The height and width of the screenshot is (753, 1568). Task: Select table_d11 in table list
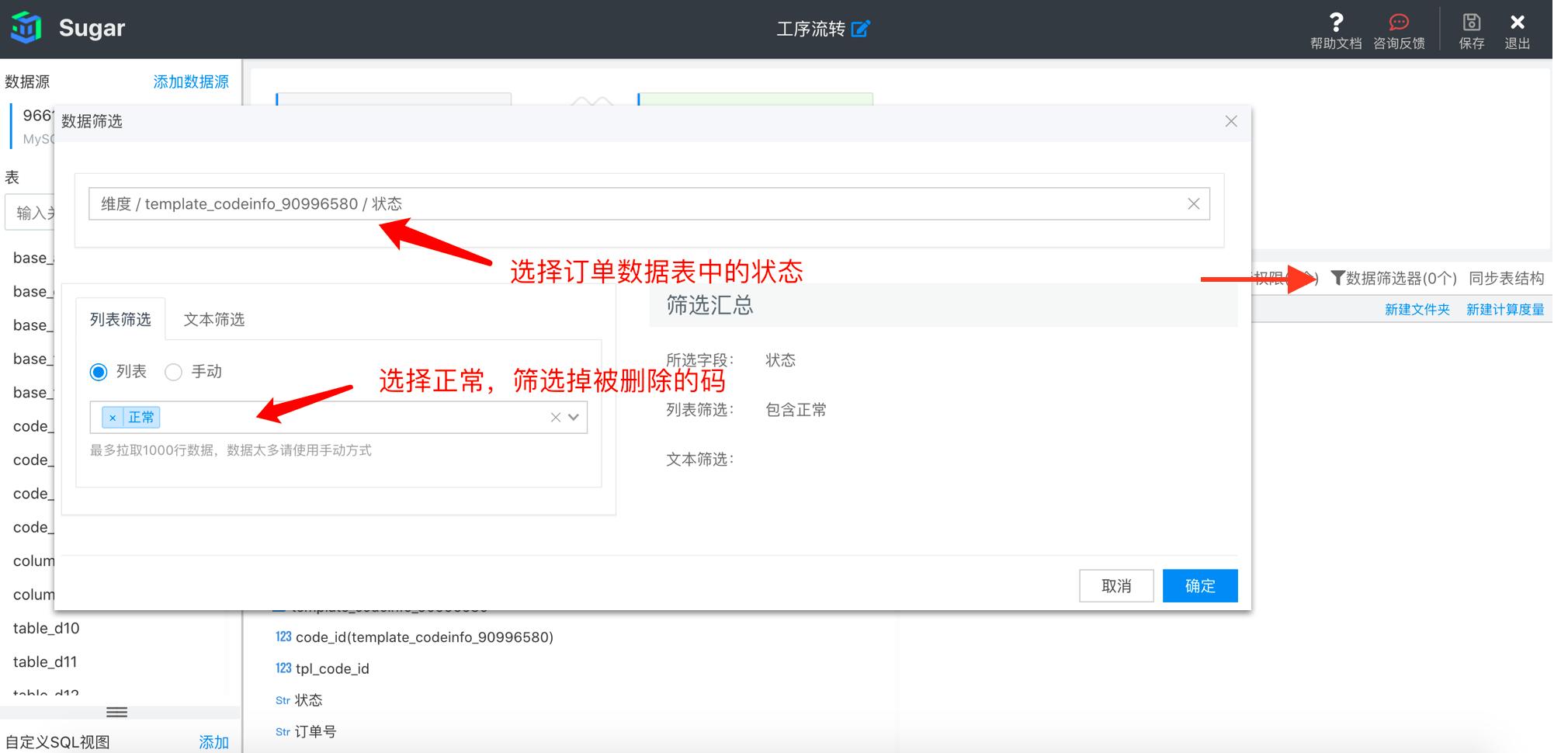(x=45, y=661)
